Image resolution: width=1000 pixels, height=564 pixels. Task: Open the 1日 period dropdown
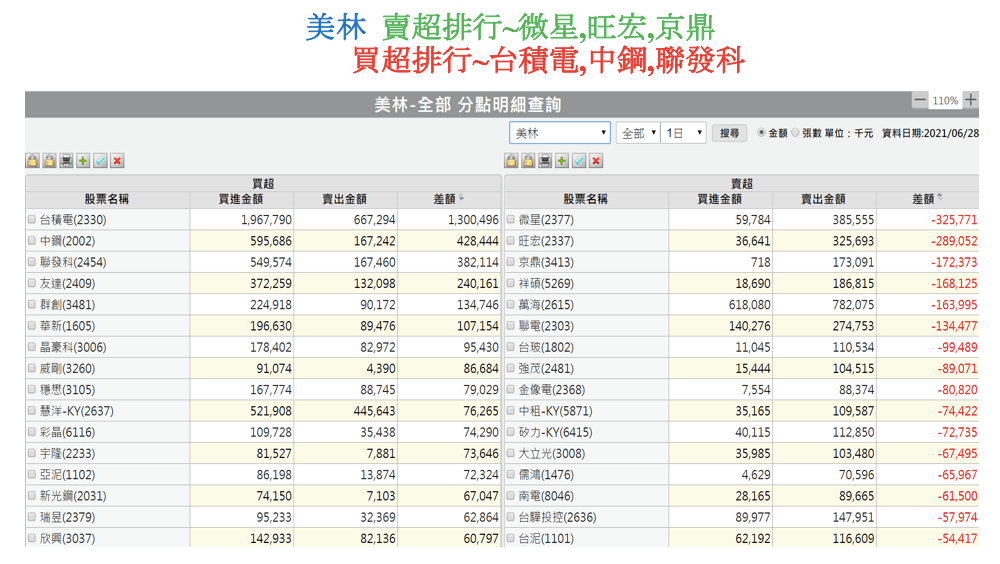coord(684,133)
